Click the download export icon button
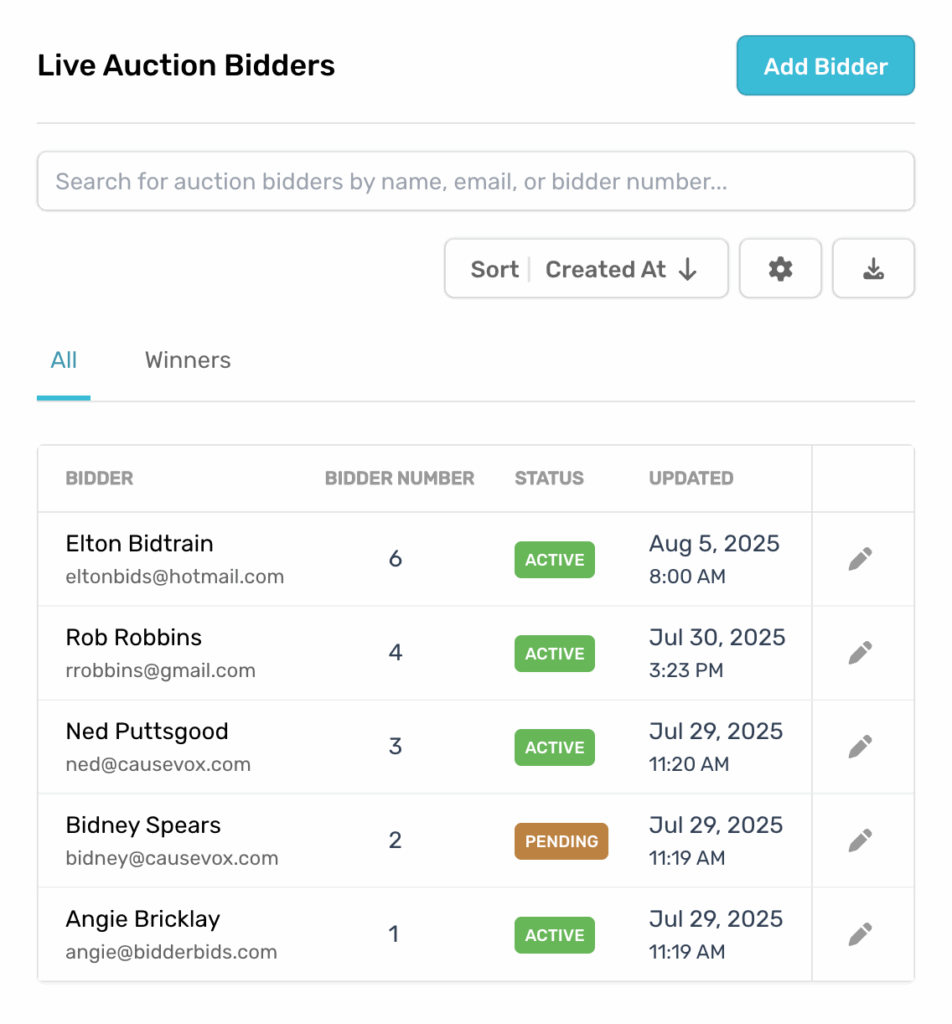This screenshot has width=952, height=1024. [873, 268]
